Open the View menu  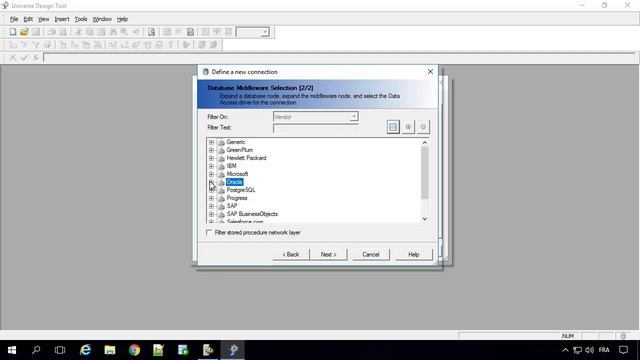(43, 19)
